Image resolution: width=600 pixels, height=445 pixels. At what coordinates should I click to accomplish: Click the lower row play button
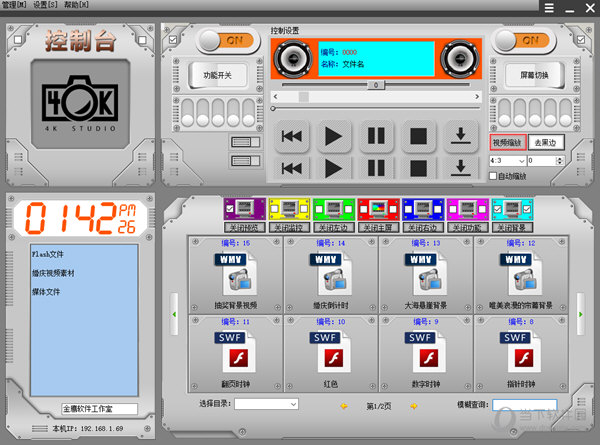334,168
